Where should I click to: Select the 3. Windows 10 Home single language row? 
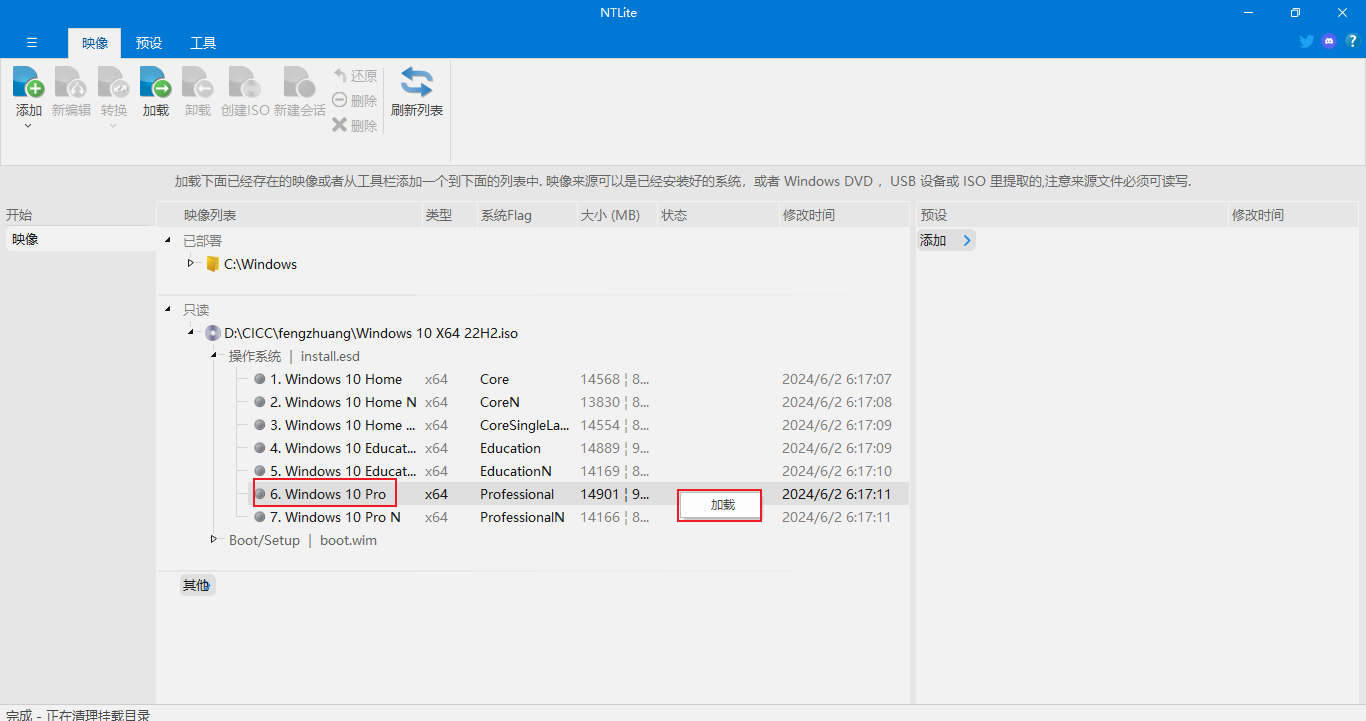(578, 425)
